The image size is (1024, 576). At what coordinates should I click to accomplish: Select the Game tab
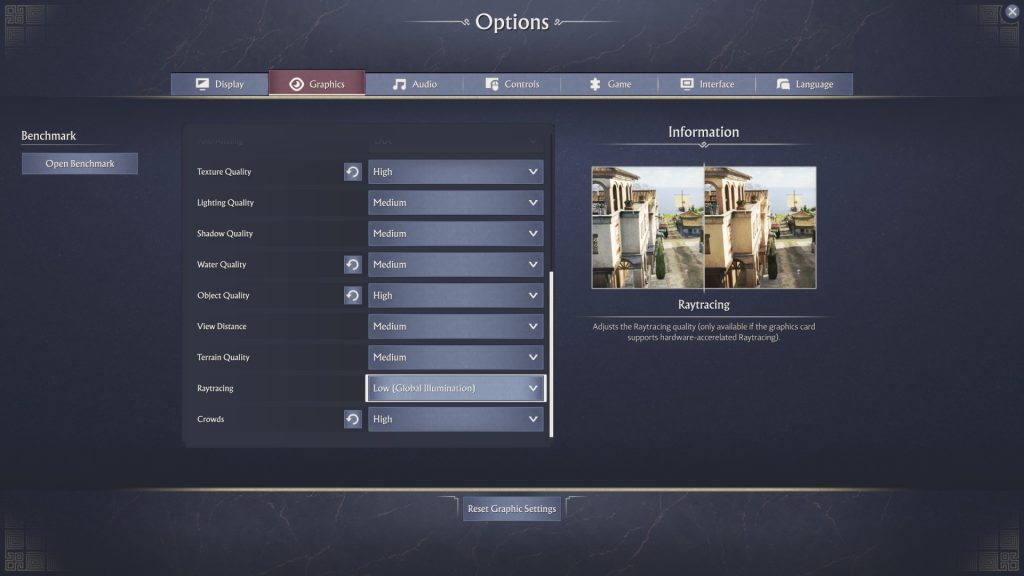click(x=610, y=84)
